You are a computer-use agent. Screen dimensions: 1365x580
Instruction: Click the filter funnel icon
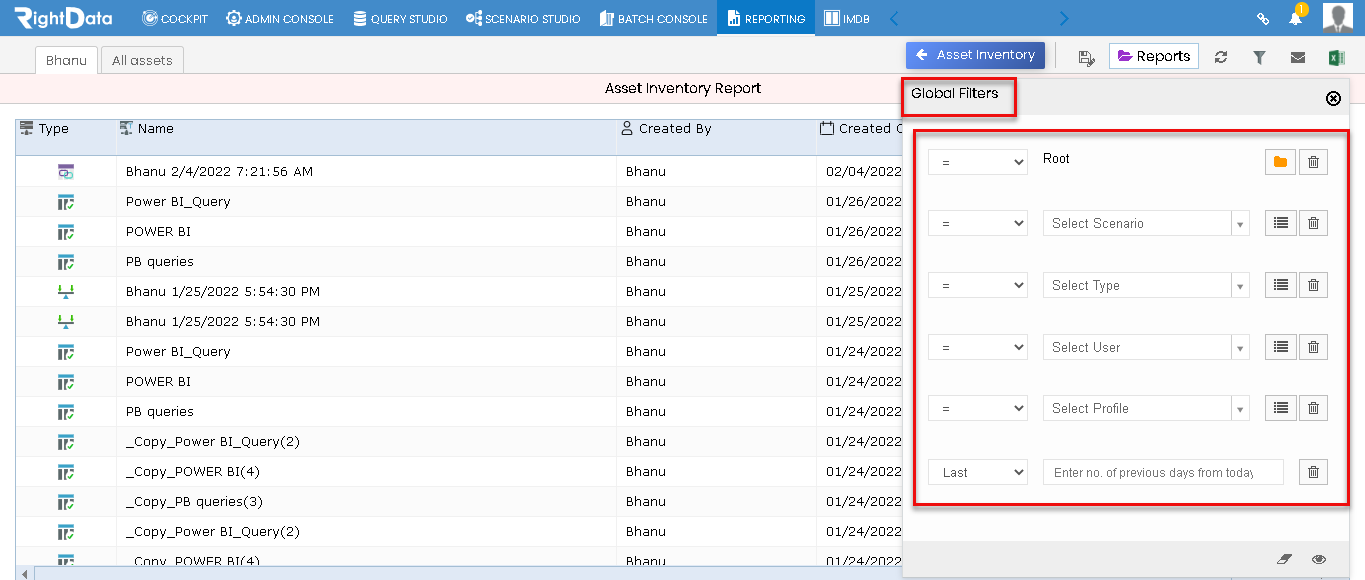click(x=1259, y=57)
